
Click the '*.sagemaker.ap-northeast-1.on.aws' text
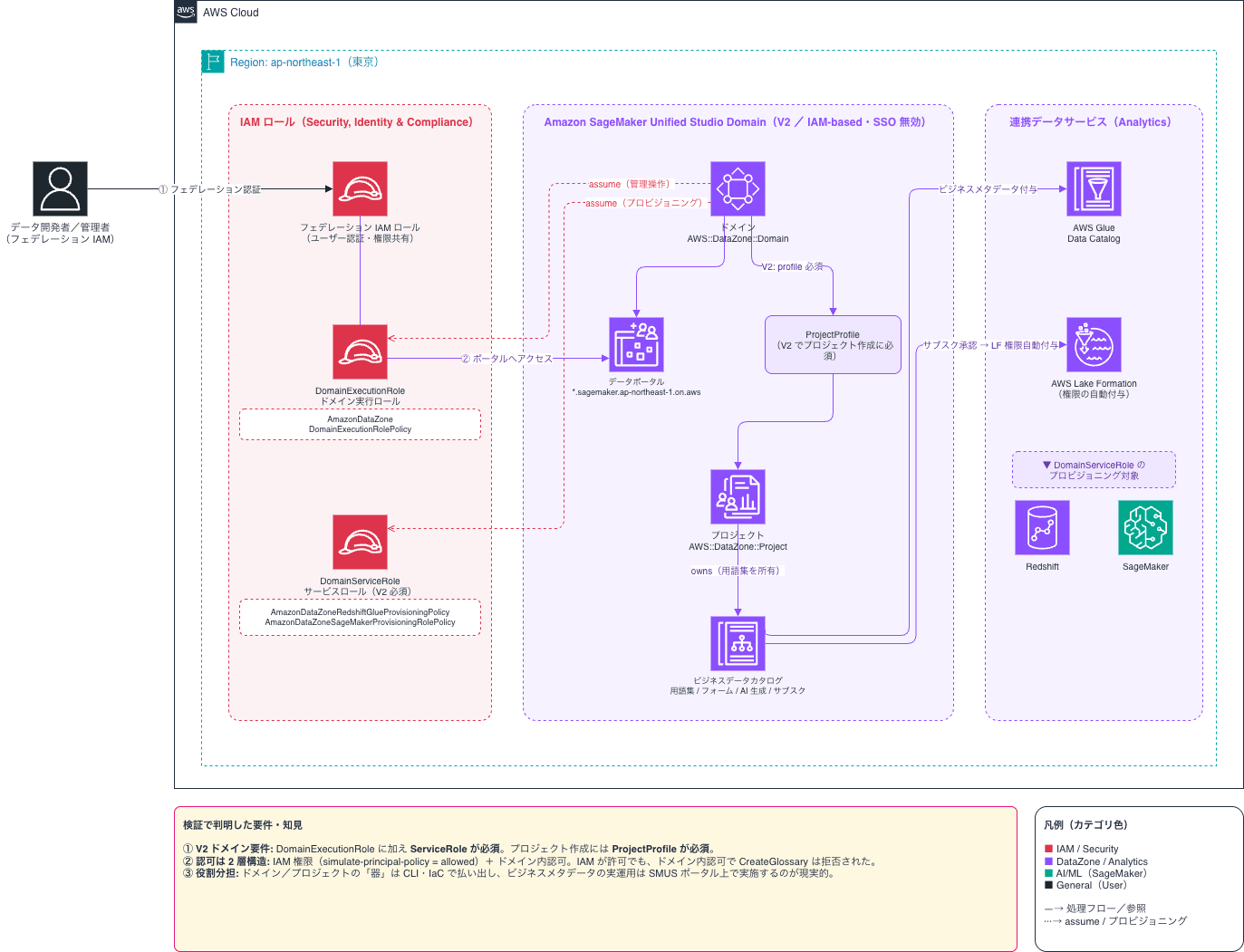636,392
